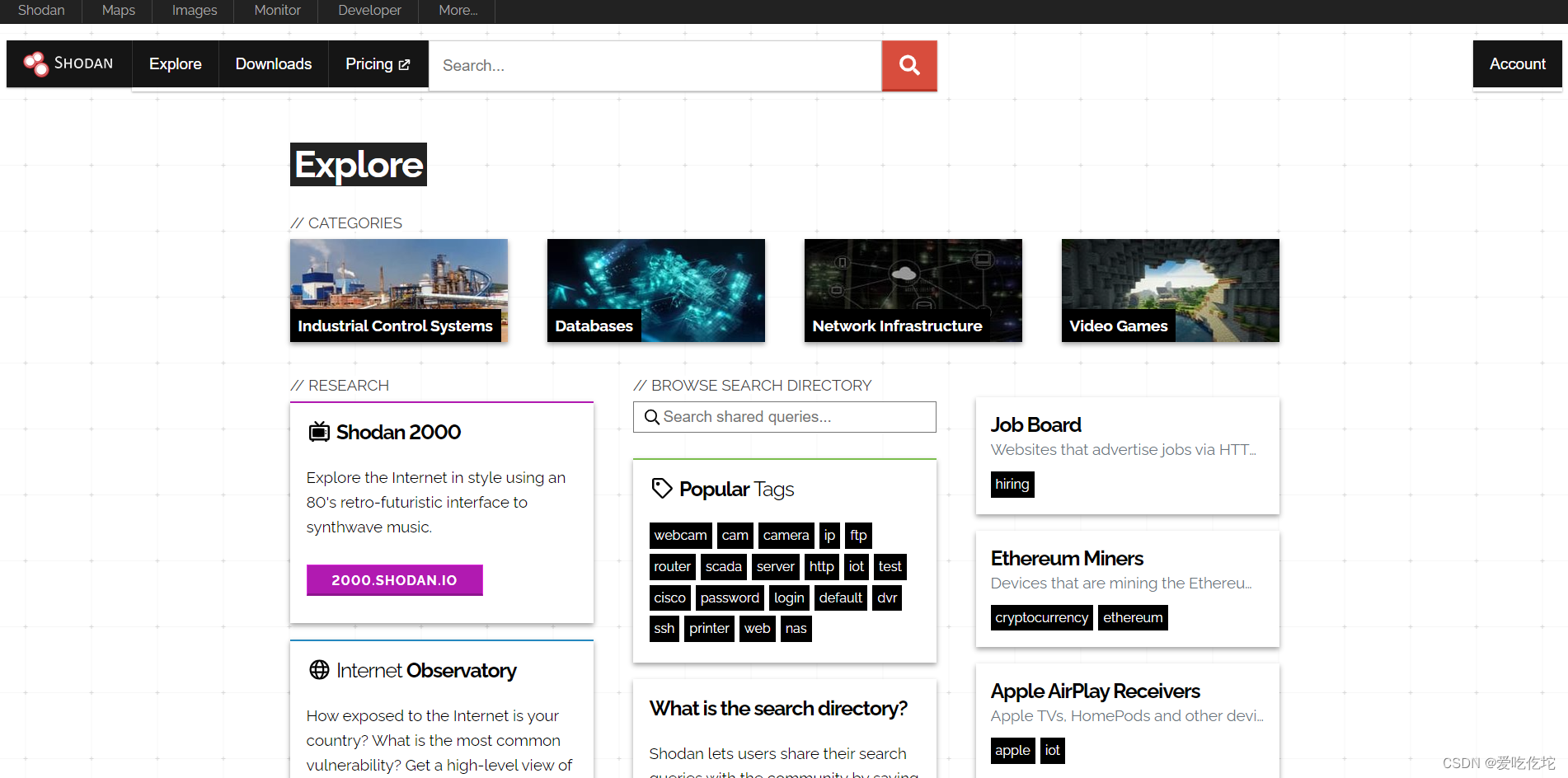
Task: Click the hiring tag under Job Board
Action: point(1012,485)
